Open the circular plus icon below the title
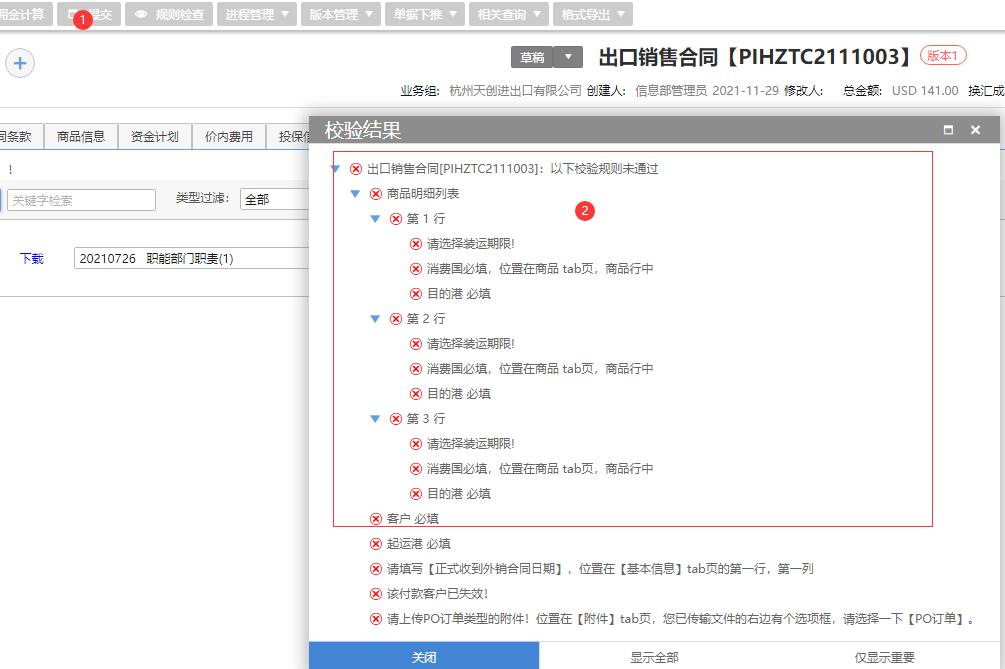Screen dimensions: 1005x669 click(19, 62)
